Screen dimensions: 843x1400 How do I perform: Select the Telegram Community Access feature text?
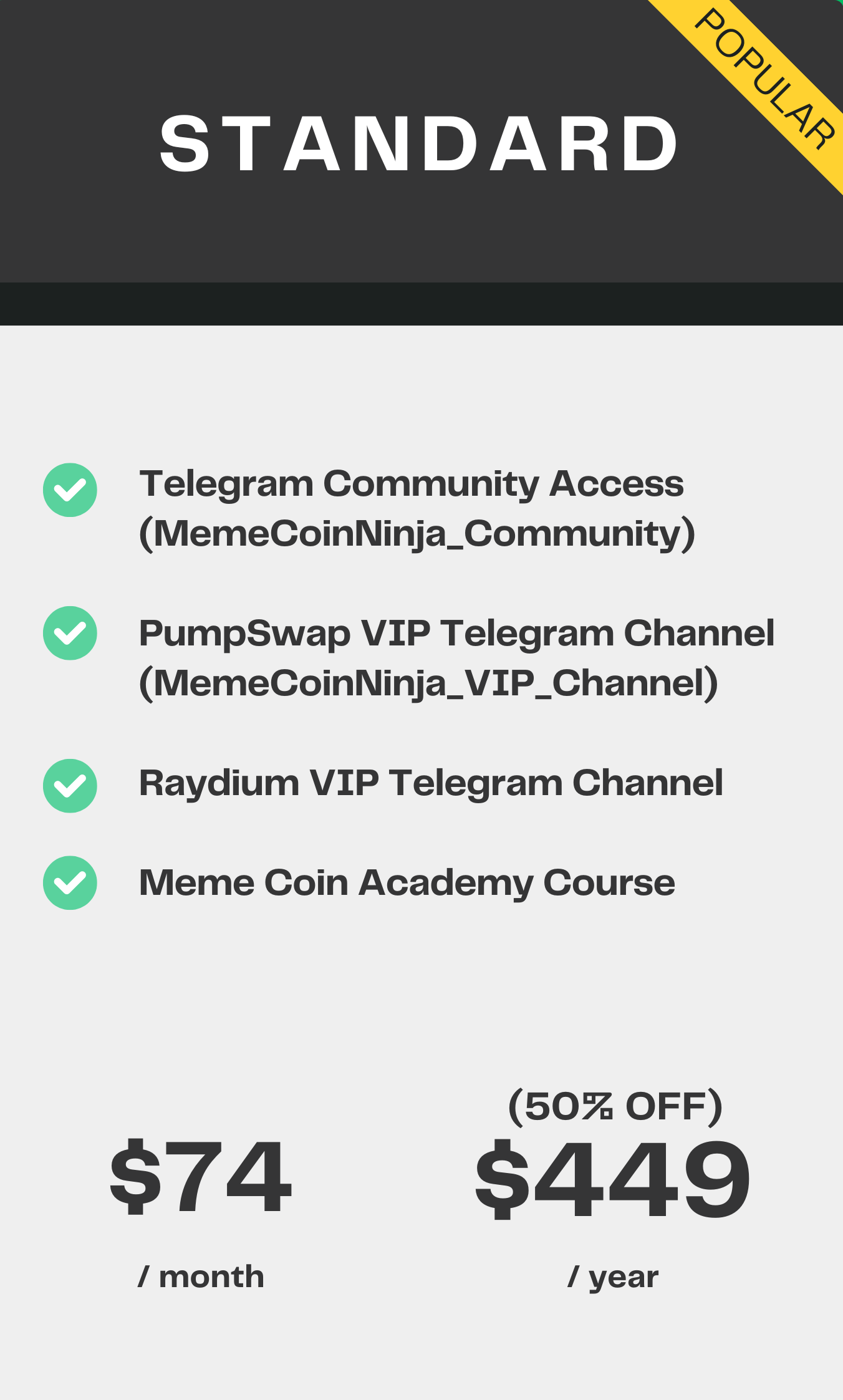[x=412, y=484]
